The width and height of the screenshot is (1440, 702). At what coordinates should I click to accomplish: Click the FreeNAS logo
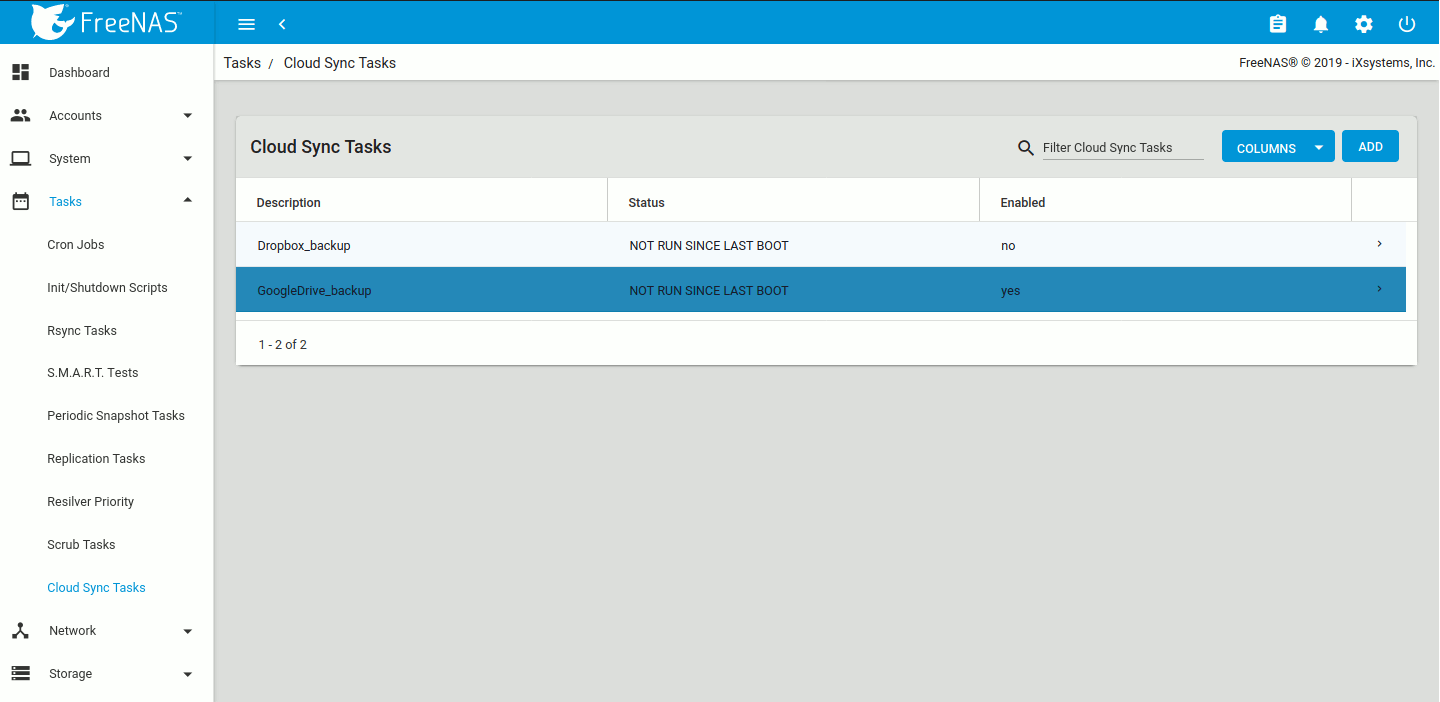(x=106, y=21)
